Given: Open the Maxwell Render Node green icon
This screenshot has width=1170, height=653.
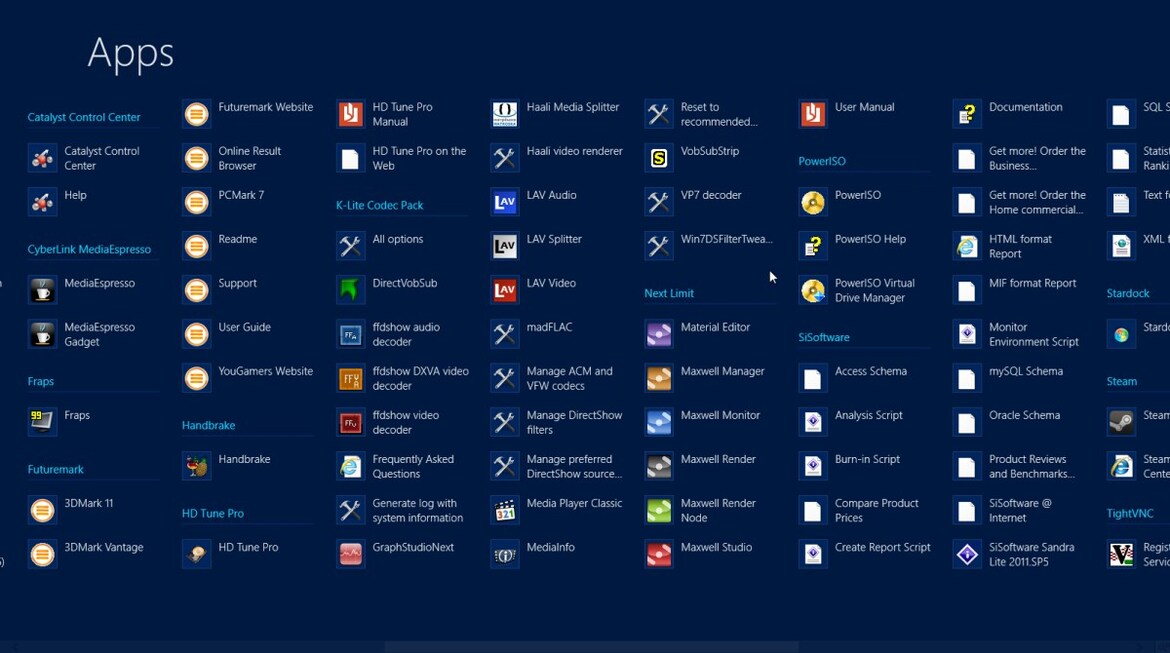Looking at the screenshot, I should tap(659, 510).
